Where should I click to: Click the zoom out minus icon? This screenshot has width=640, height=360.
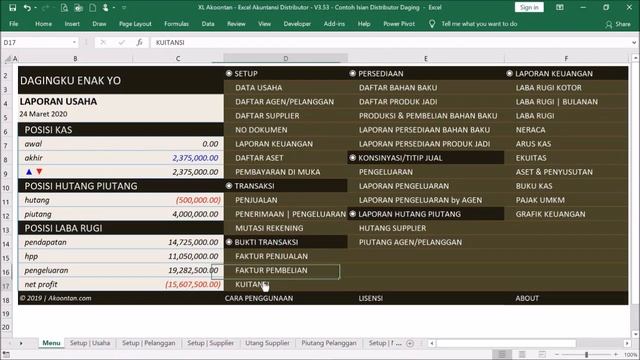coord(556,355)
